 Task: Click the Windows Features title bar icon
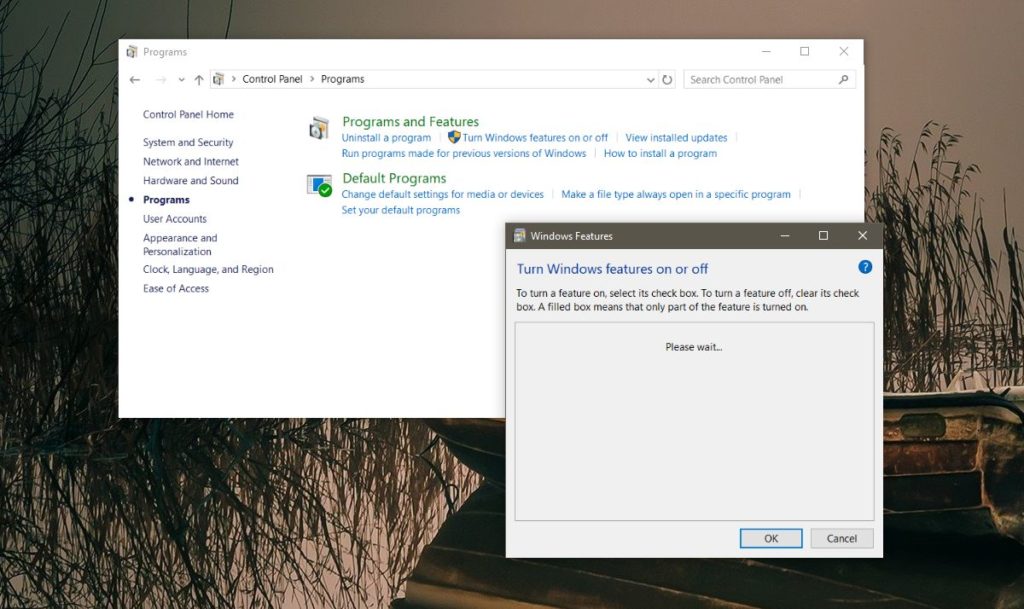pos(519,235)
